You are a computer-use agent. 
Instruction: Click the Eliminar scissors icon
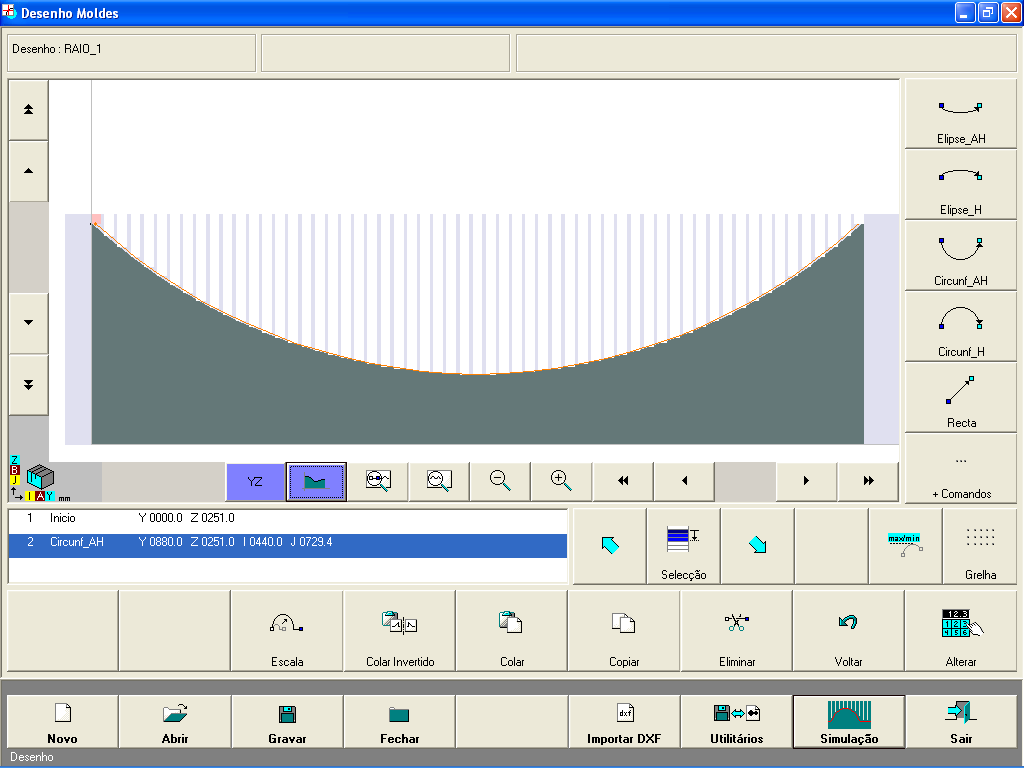click(737, 623)
